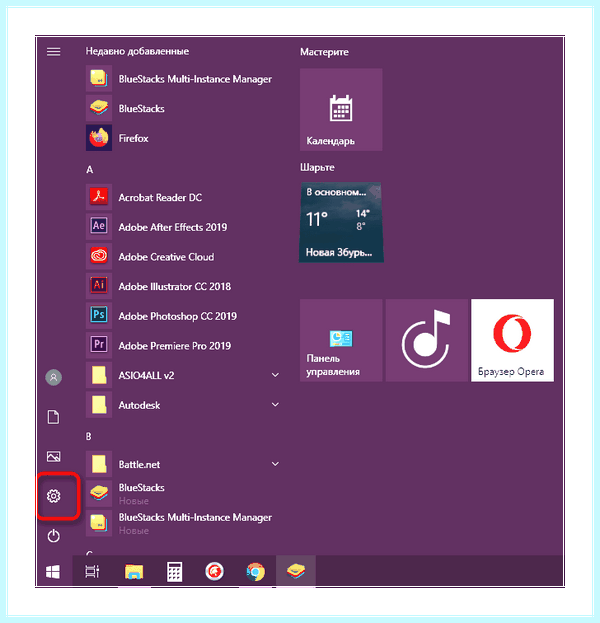Click the top BlueStacks Multi-Instance Manager icon
Screen dimensions: 600x623
coord(99,79)
